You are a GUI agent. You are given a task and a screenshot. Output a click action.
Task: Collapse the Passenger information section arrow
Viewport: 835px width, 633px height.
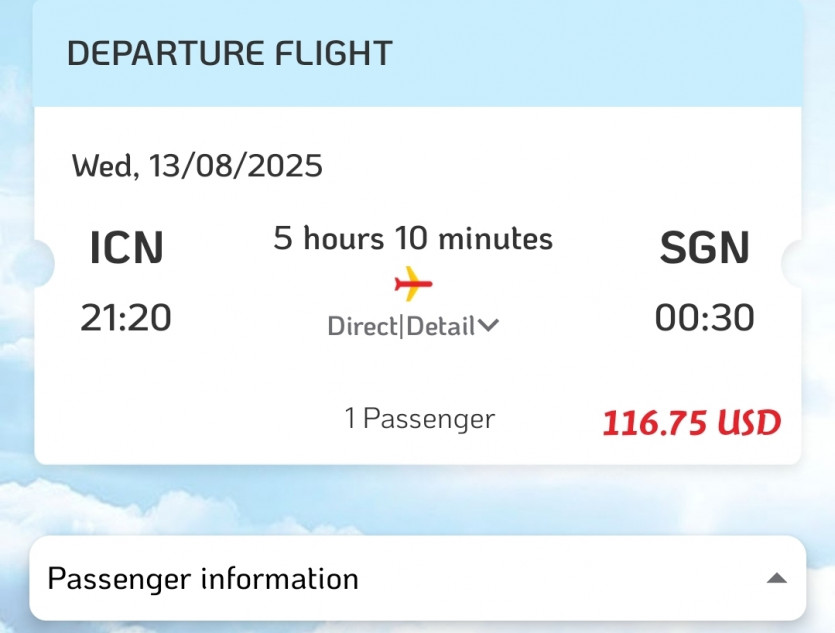pyautogui.click(x=776, y=578)
